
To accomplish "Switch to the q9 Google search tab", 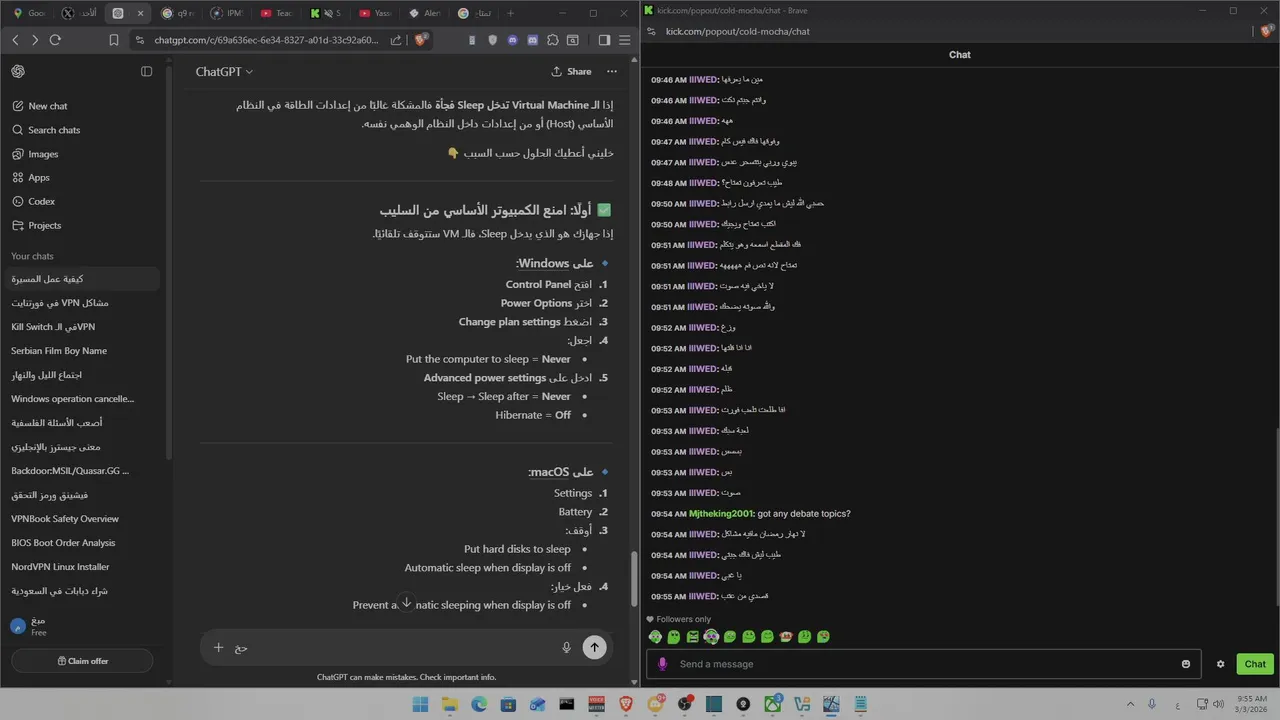I will [178, 13].
